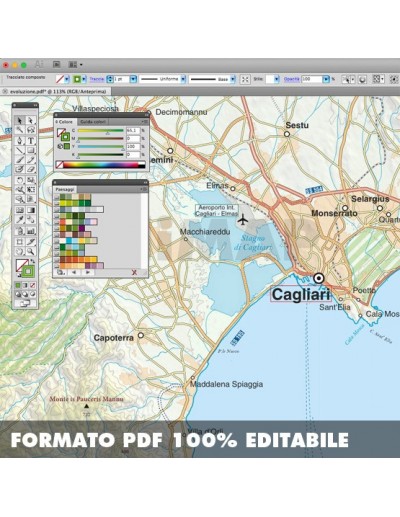Select the Column Graph tool
This screenshot has width=400, height=517.
(30, 230)
